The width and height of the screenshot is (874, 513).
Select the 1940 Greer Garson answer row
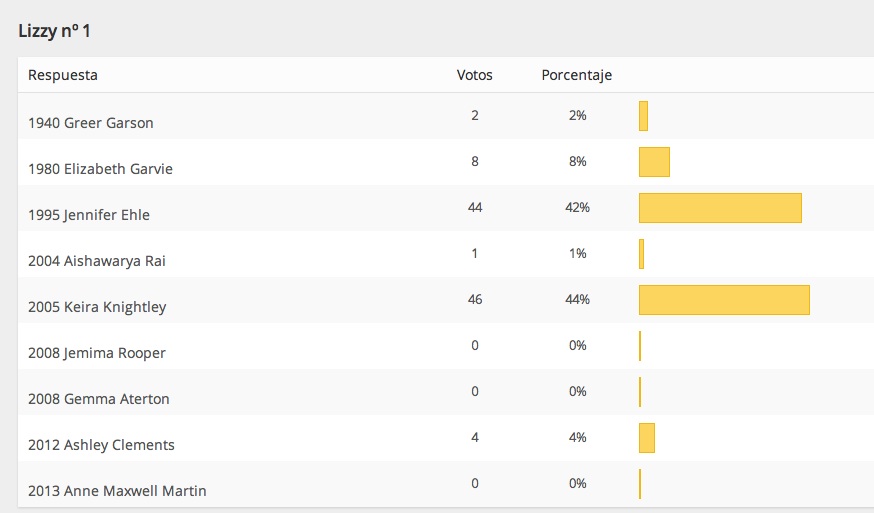pos(91,123)
